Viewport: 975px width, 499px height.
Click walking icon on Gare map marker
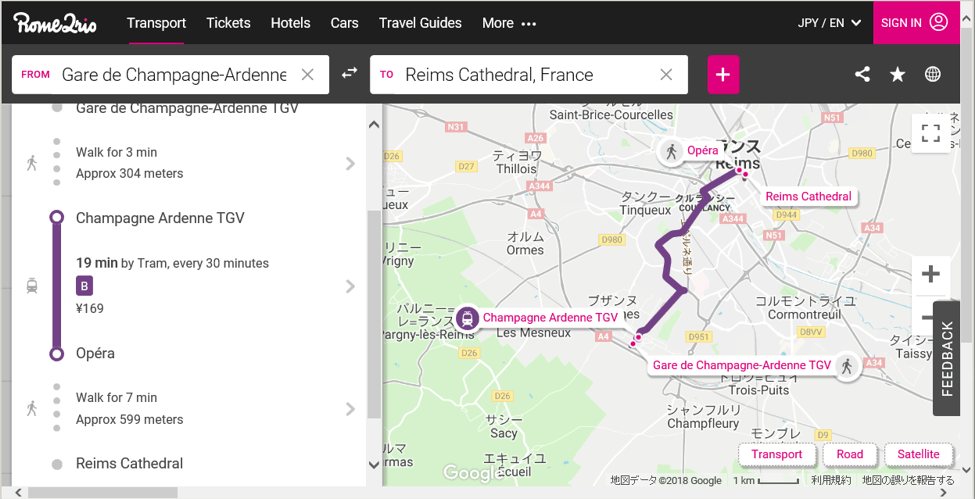846,366
